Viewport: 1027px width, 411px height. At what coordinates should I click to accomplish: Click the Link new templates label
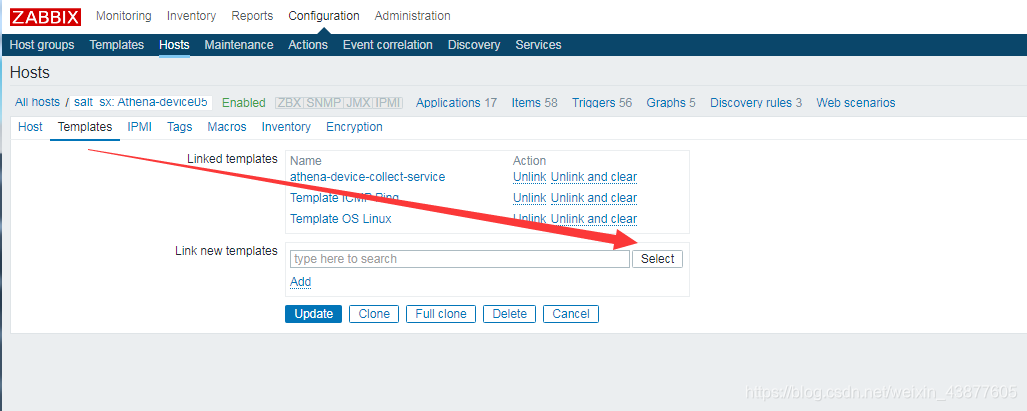[227, 251]
